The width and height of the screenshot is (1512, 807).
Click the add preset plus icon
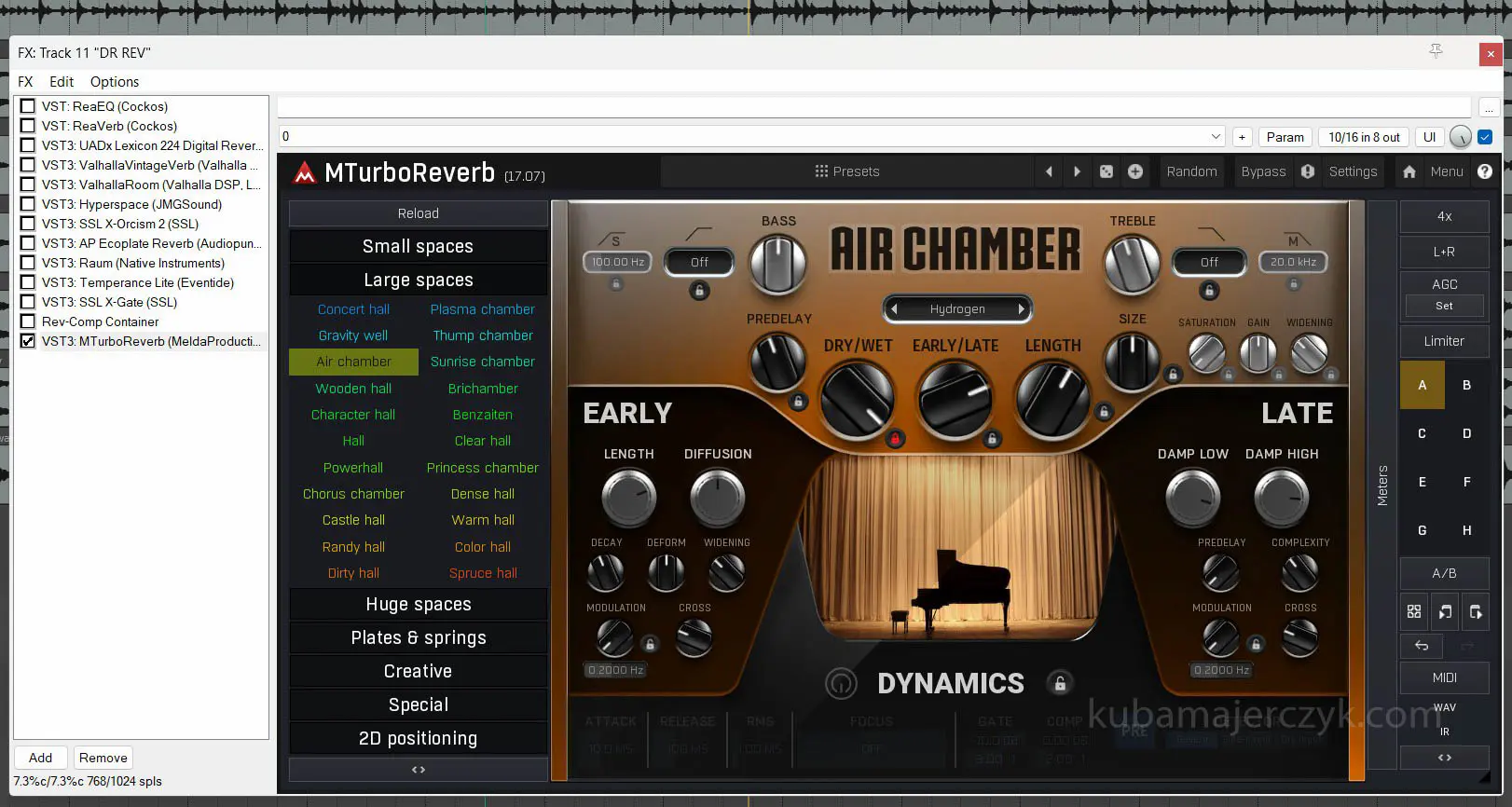pos(1135,171)
